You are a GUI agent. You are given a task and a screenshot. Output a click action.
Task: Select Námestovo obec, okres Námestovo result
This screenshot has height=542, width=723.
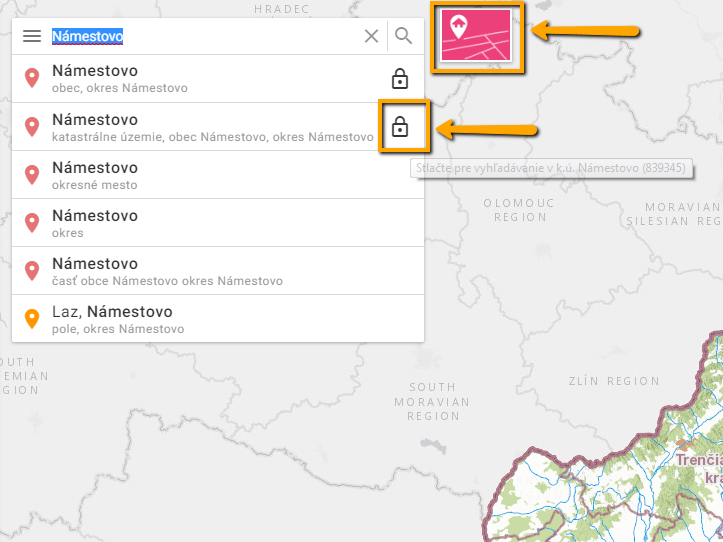[x=218, y=79]
